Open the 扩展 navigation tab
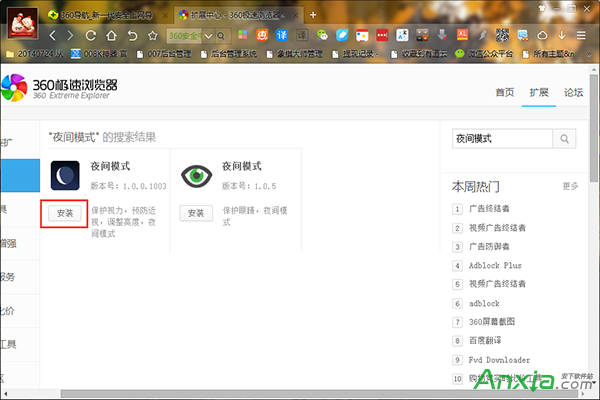600x400 pixels. coord(539,92)
